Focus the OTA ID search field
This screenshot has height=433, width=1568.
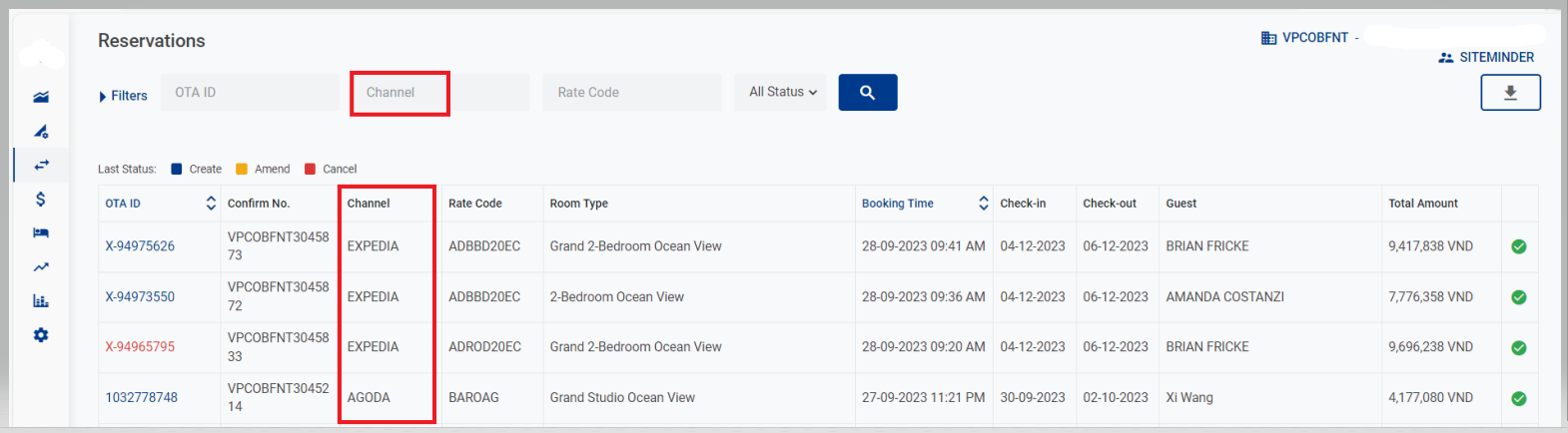click(250, 93)
